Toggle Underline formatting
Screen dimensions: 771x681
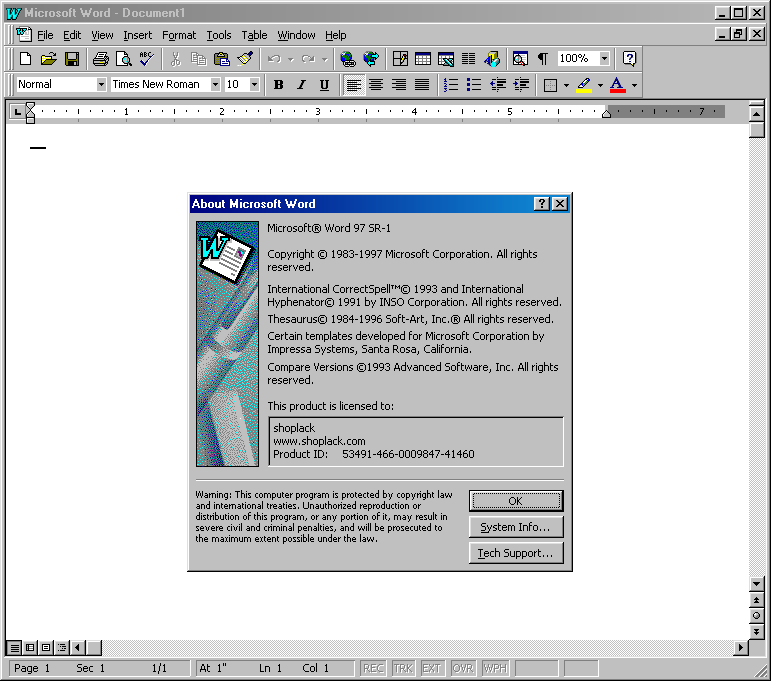pos(325,85)
